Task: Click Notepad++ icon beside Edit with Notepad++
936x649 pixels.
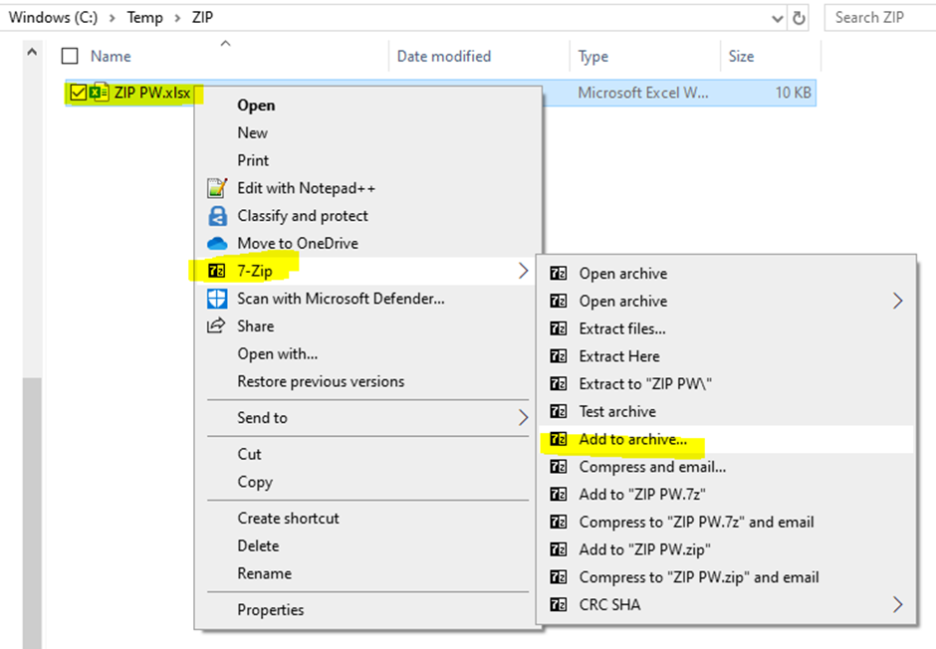Action: point(217,188)
